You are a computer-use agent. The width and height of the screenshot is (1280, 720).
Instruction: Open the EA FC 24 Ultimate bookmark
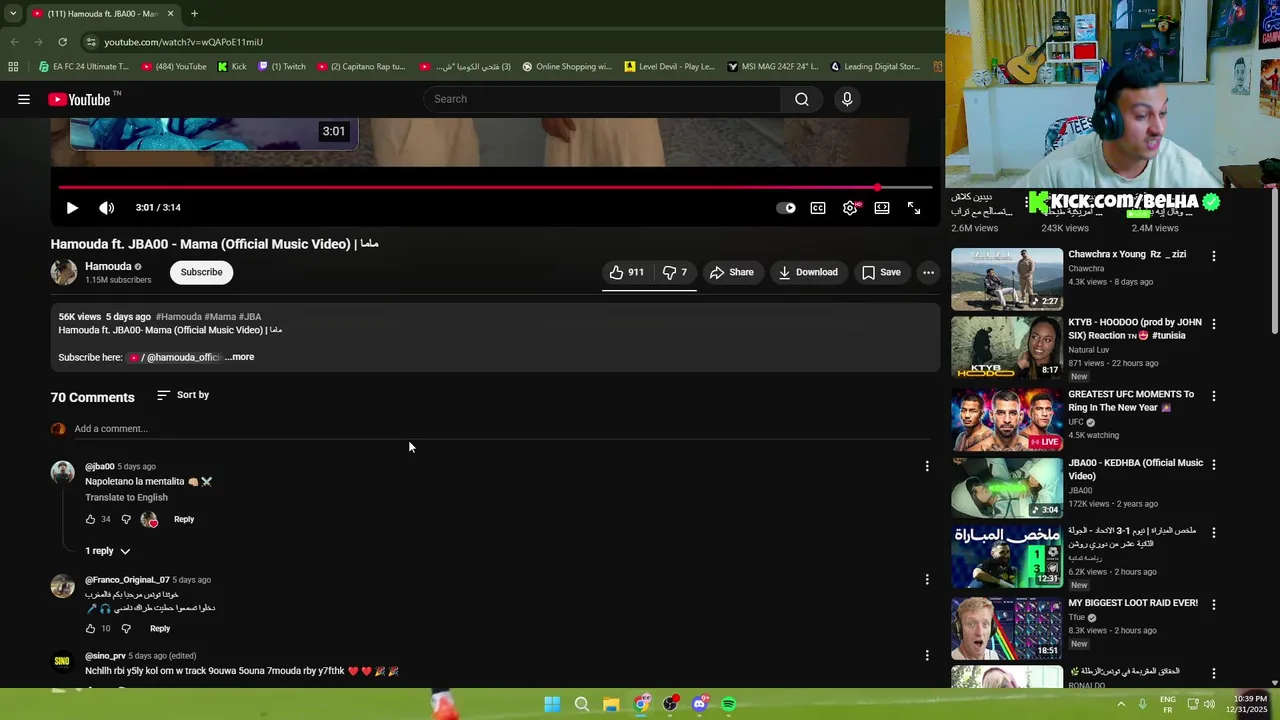(x=83, y=67)
